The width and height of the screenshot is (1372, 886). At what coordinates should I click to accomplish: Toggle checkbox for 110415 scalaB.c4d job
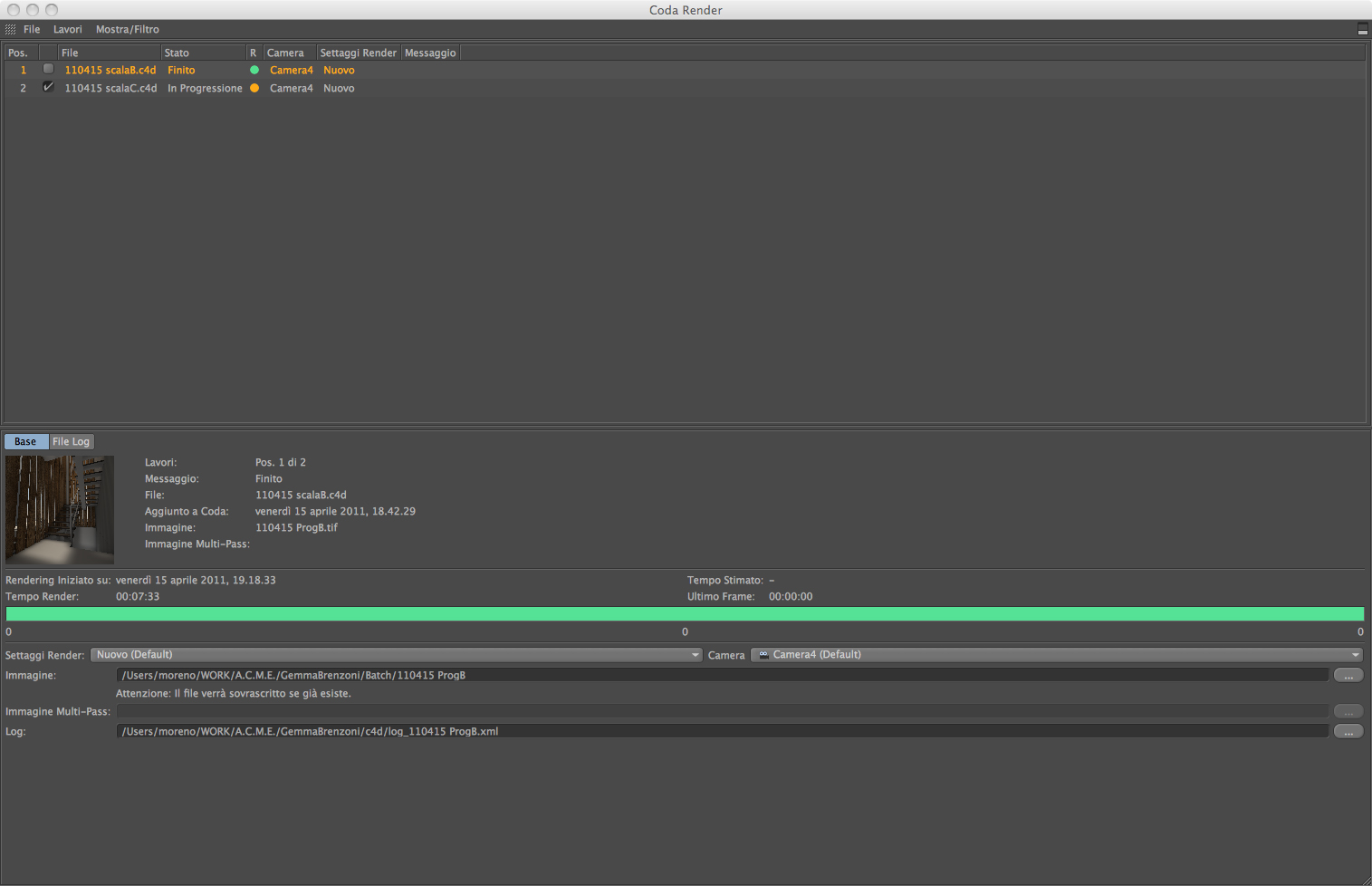point(48,69)
